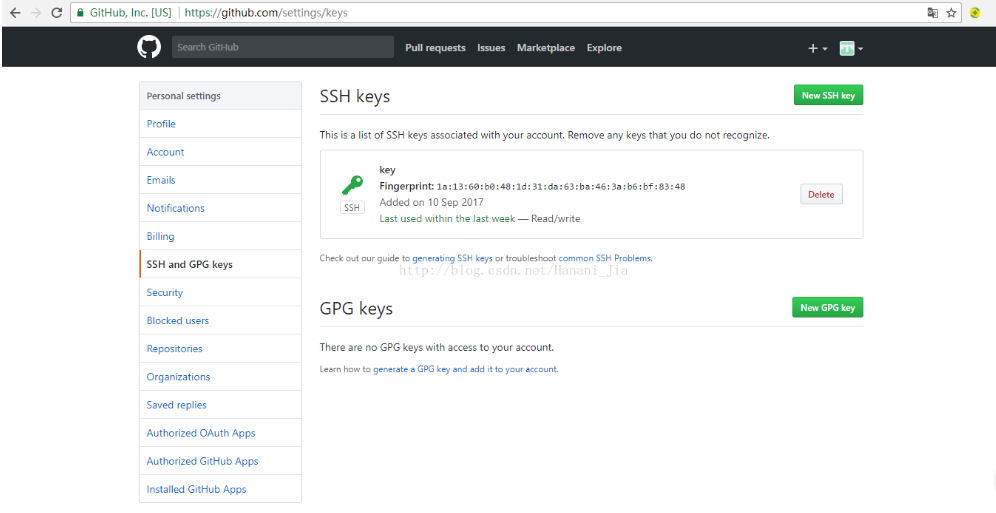Go to Organizations settings

tap(220, 376)
